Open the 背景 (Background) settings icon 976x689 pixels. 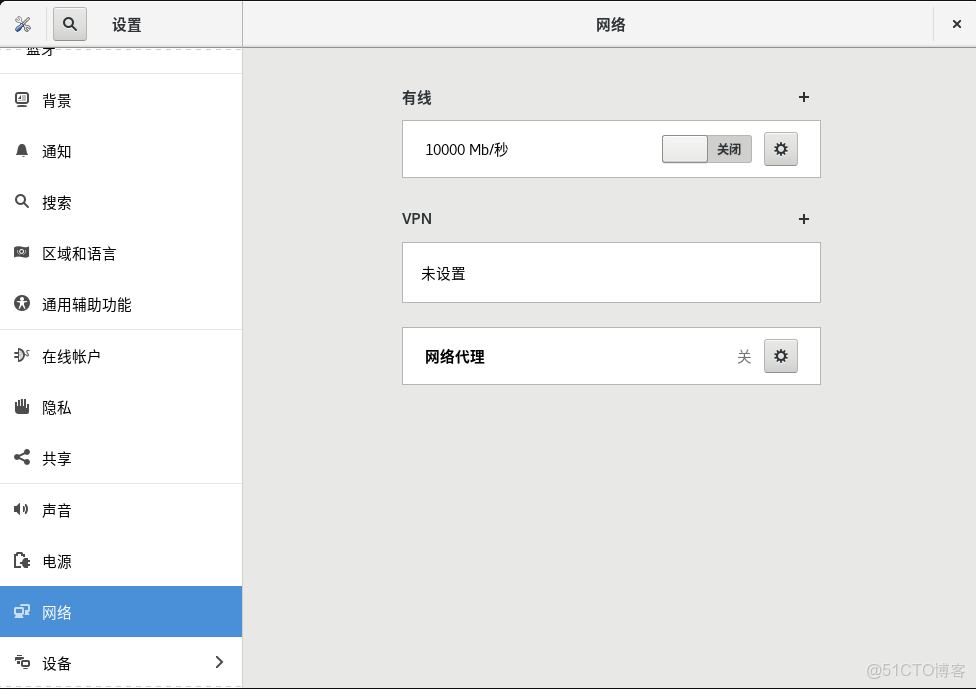[22, 100]
